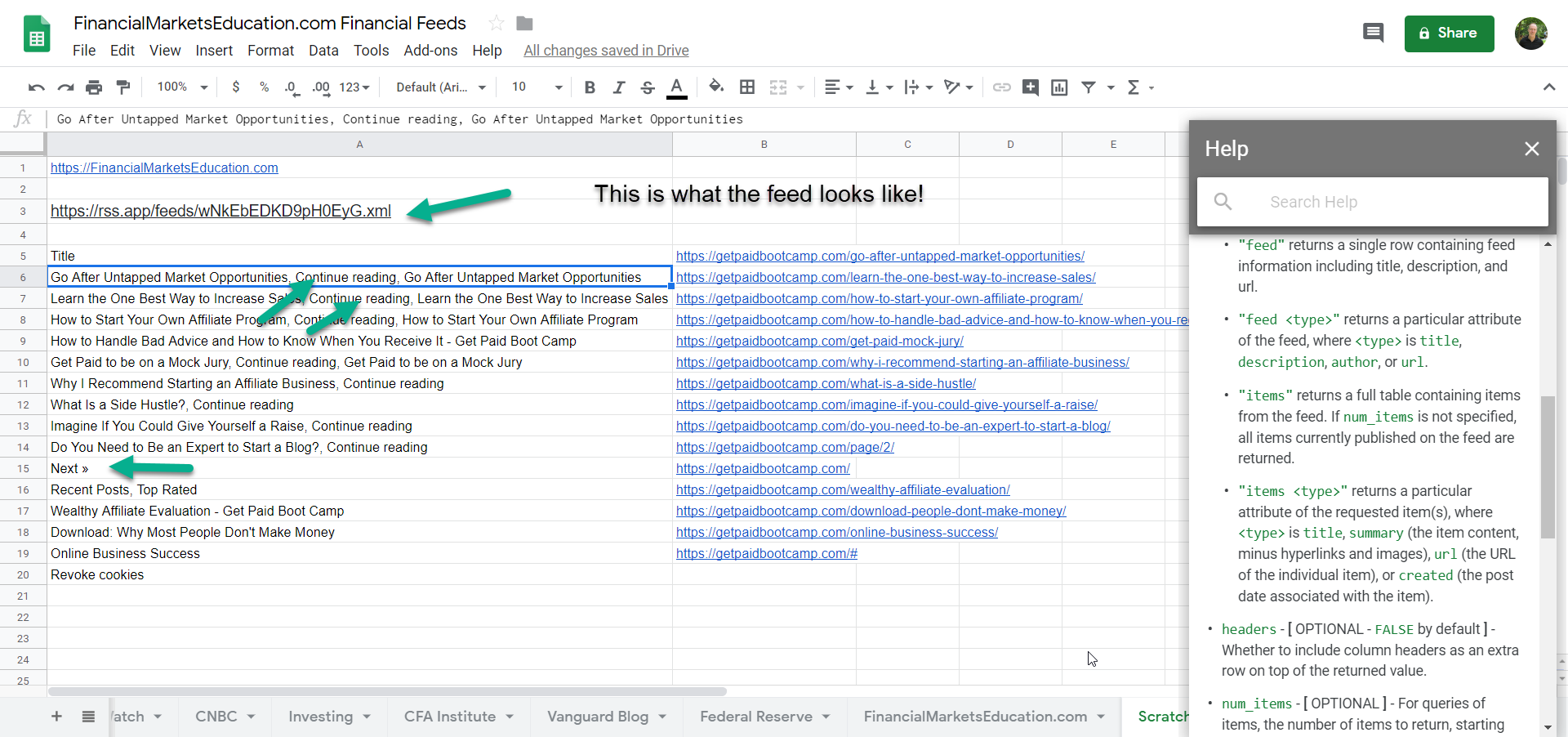Click the formula bar text
This screenshot has width=1568, height=737.
pyautogui.click(x=399, y=119)
